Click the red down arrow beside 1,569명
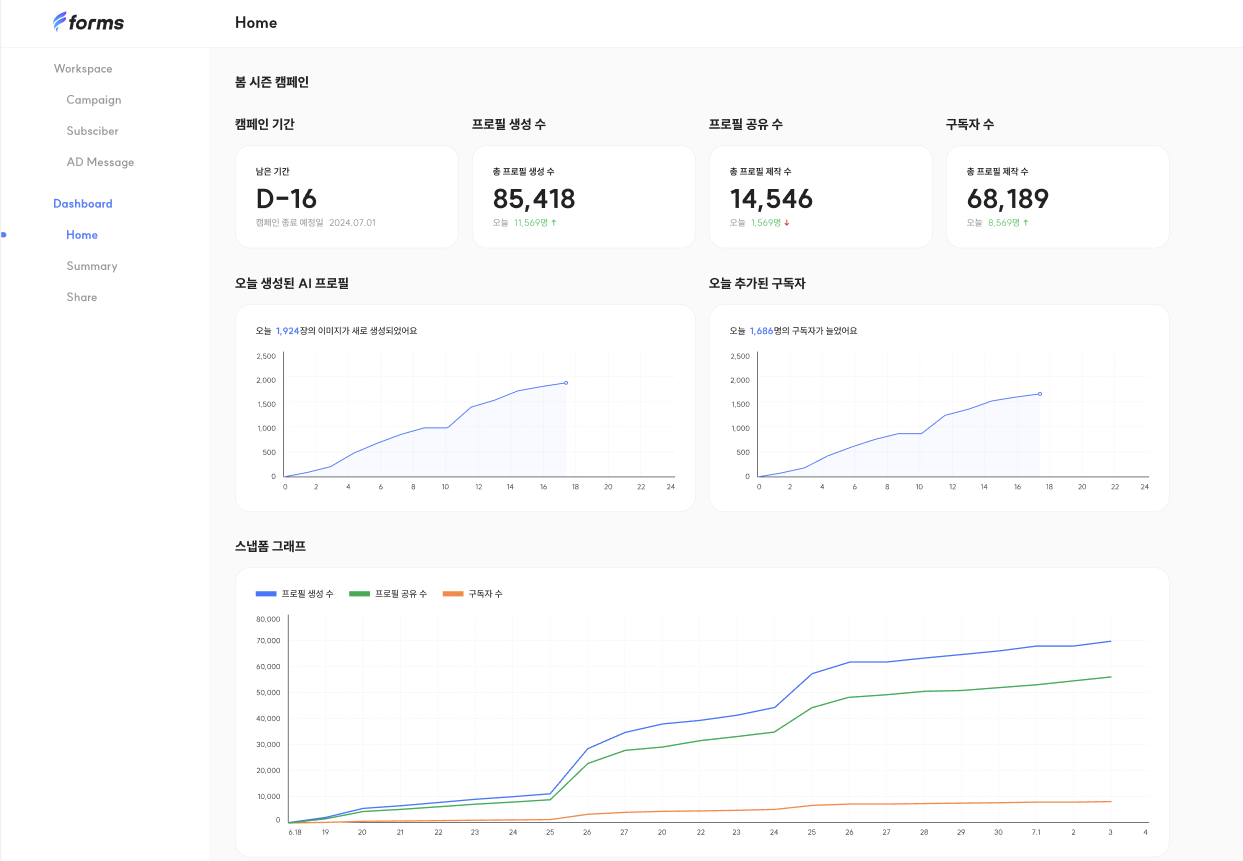The height and width of the screenshot is (861, 1243). pos(787,222)
